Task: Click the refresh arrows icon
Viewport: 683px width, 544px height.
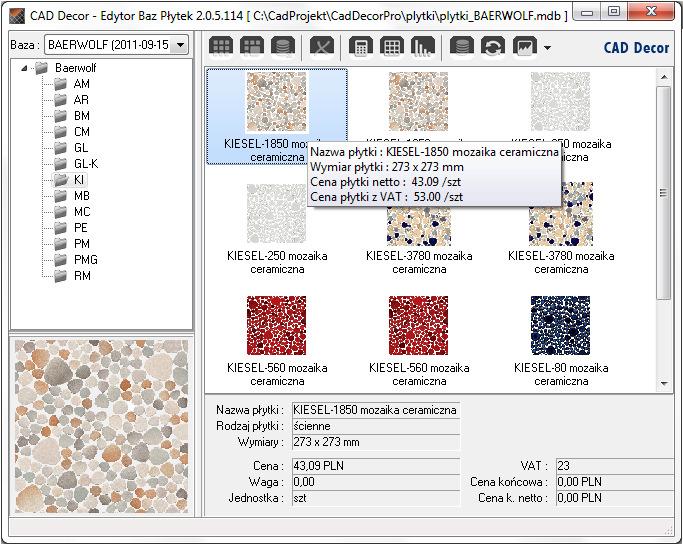Action: (493, 46)
